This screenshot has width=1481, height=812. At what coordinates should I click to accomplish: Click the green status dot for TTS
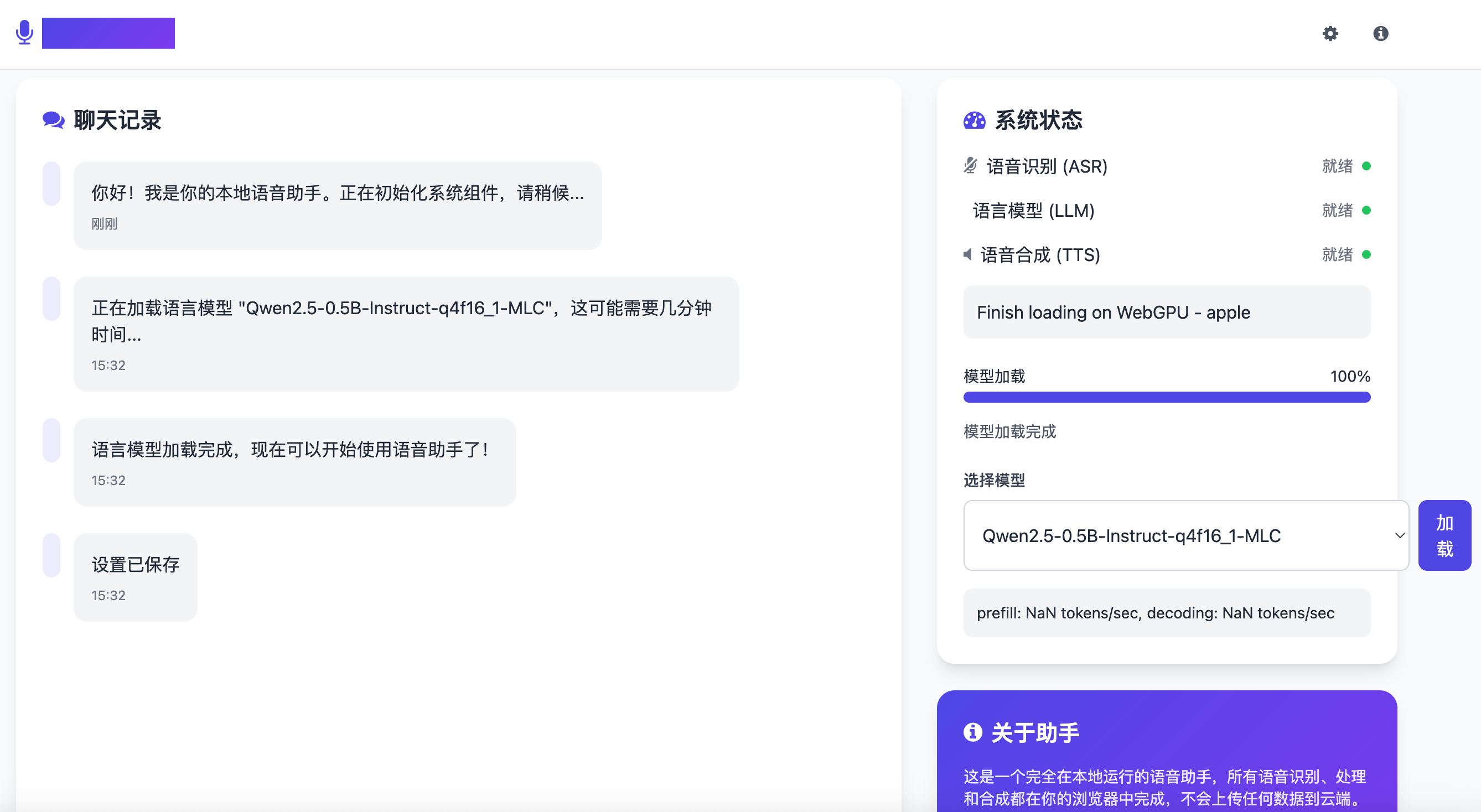click(1366, 254)
